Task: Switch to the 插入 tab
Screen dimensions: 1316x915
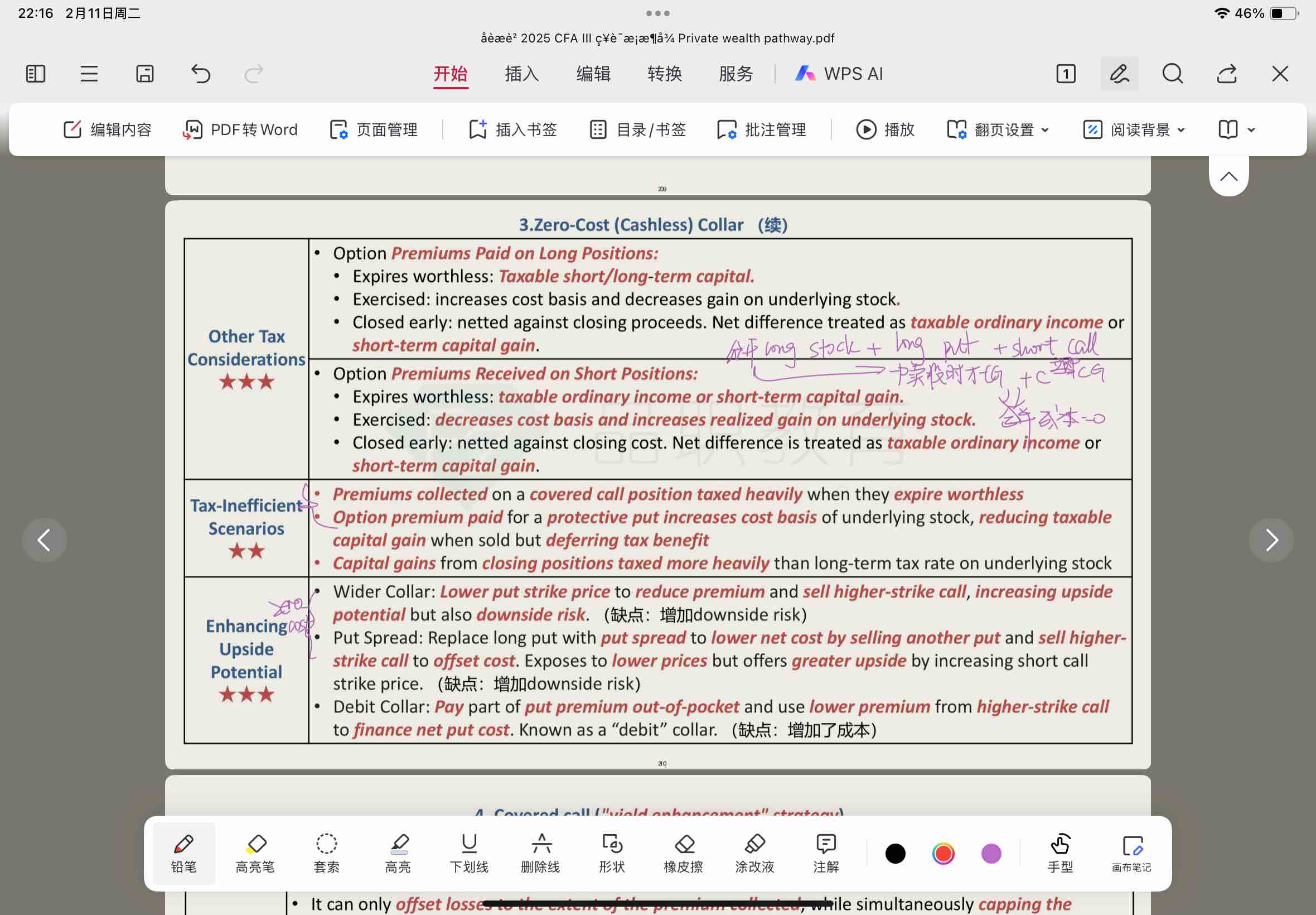Action: [x=521, y=74]
